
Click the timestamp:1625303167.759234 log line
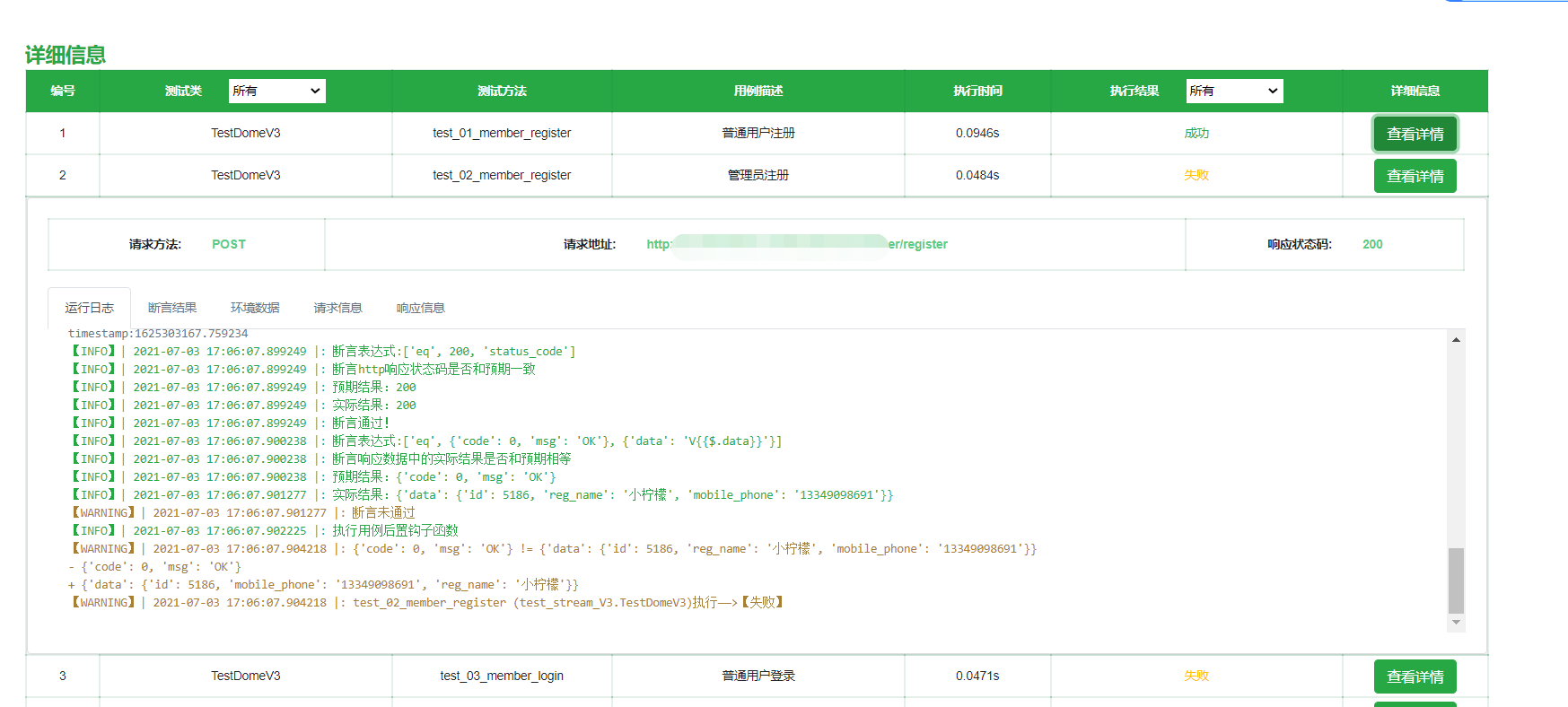158,334
